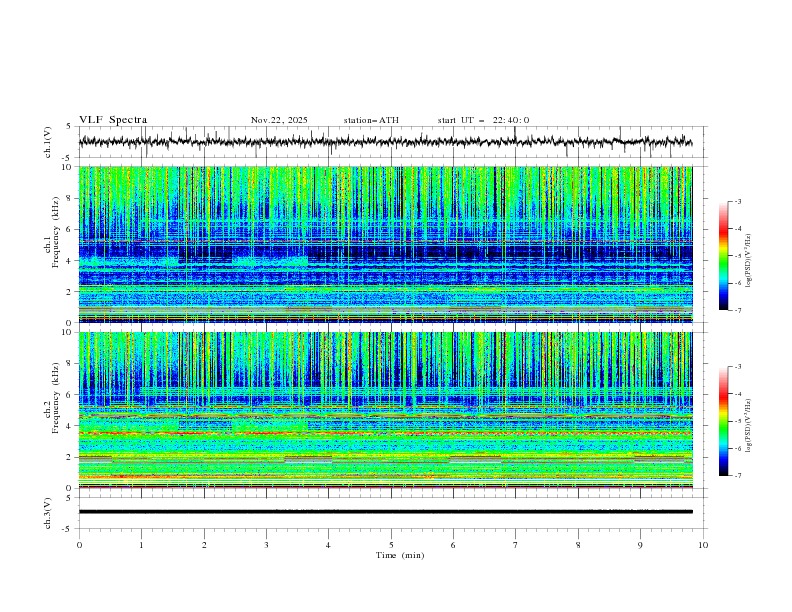Click the ch.1 Frequency (kHz) axis label
The width and height of the screenshot is (792, 612).
52,244
